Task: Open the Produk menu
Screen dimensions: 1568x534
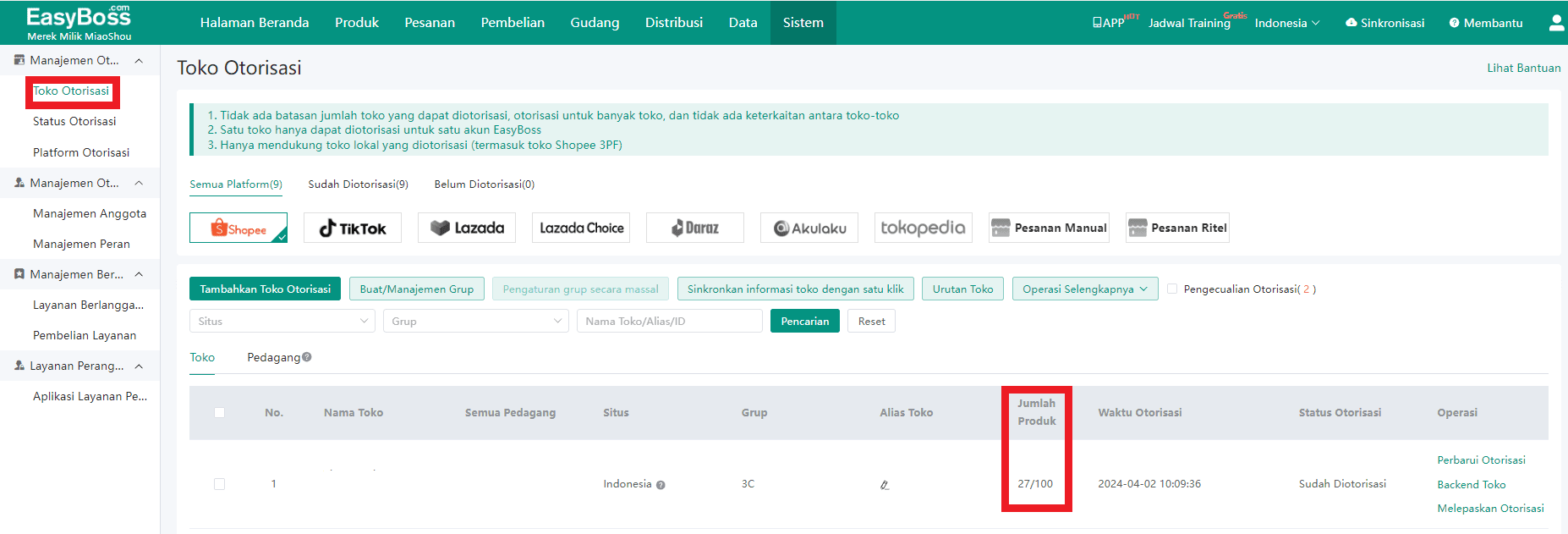Action: [357, 23]
